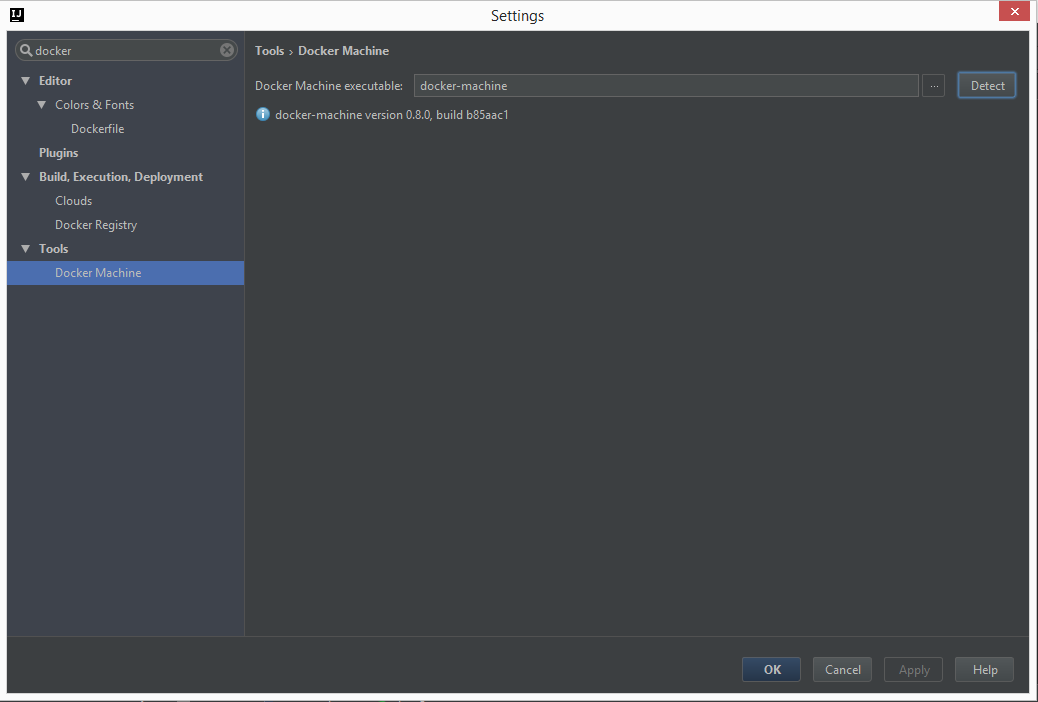Viewport: 1038px width, 702px height.
Task: Click the docker-machine version 0.8.0 text
Action: (x=392, y=115)
